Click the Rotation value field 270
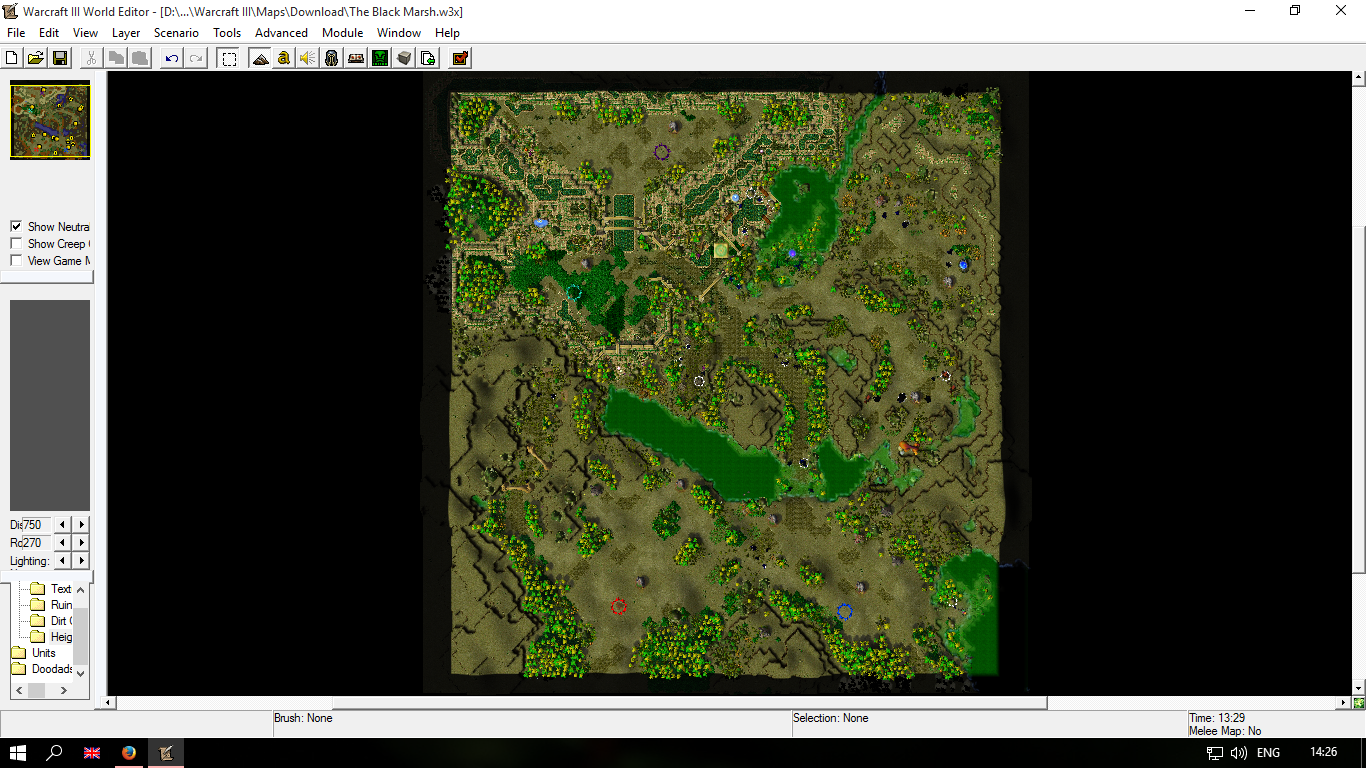 [x=37, y=542]
